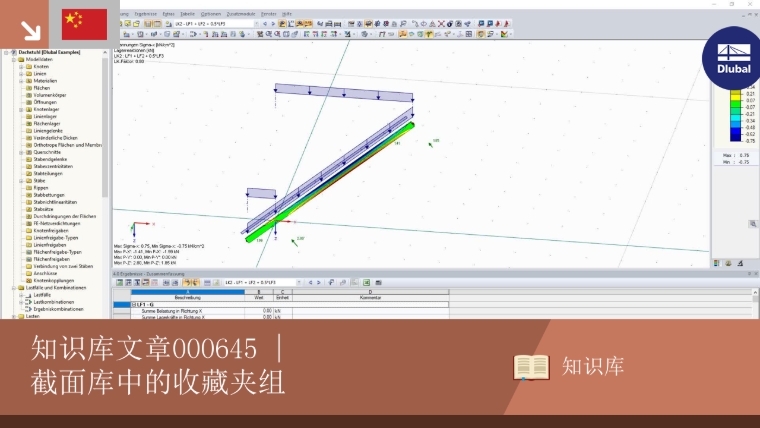Click the arrow icon in top-left orange corner
The image size is (760, 428).
click(30, 30)
